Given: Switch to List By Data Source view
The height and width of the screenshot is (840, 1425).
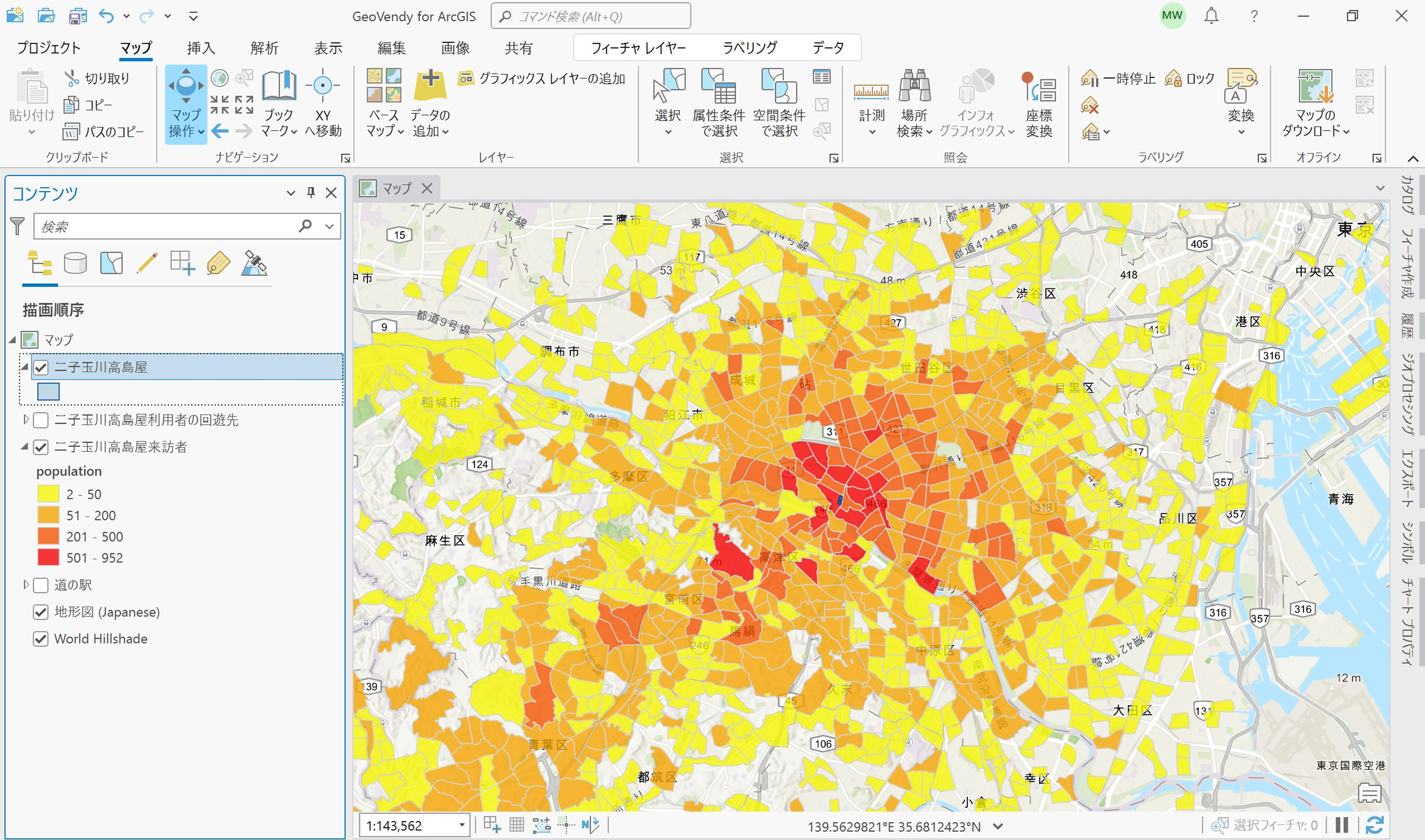Looking at the screenshot, I should [75, 263].
